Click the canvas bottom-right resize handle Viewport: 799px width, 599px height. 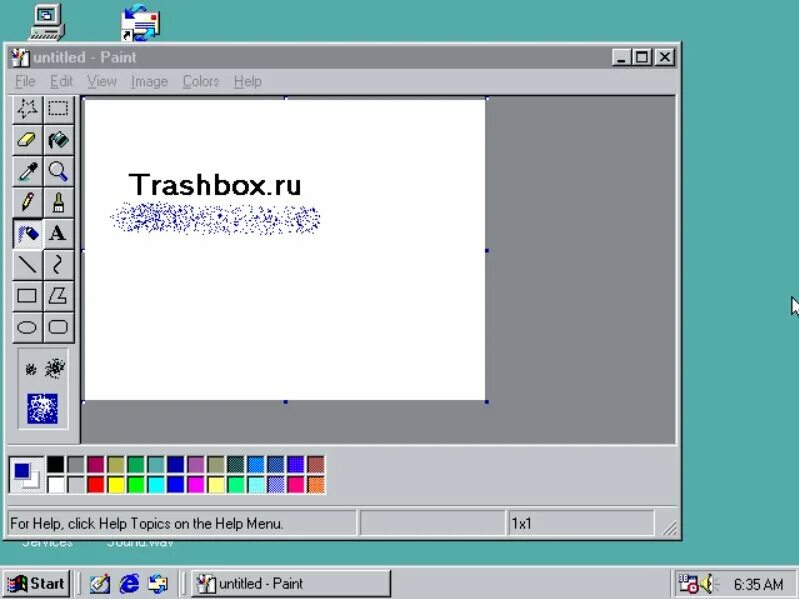pyautogui.click(x=487, y=402)
